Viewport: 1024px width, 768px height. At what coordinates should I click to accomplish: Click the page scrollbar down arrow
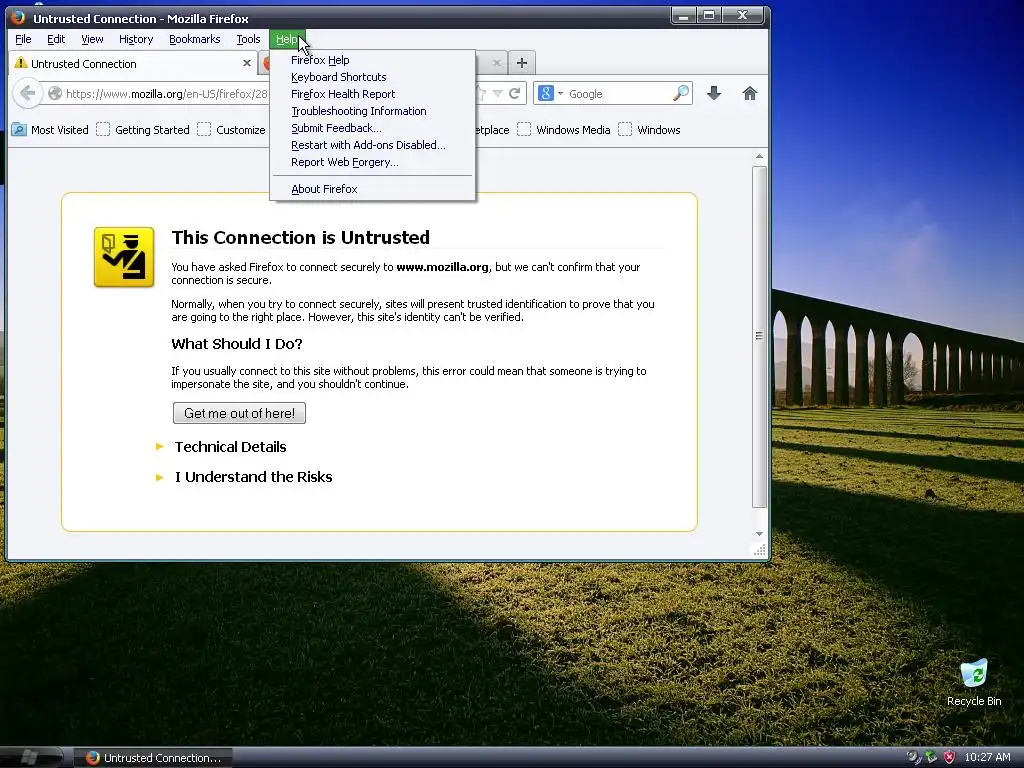pyautogui.click(x=759, y=534)
